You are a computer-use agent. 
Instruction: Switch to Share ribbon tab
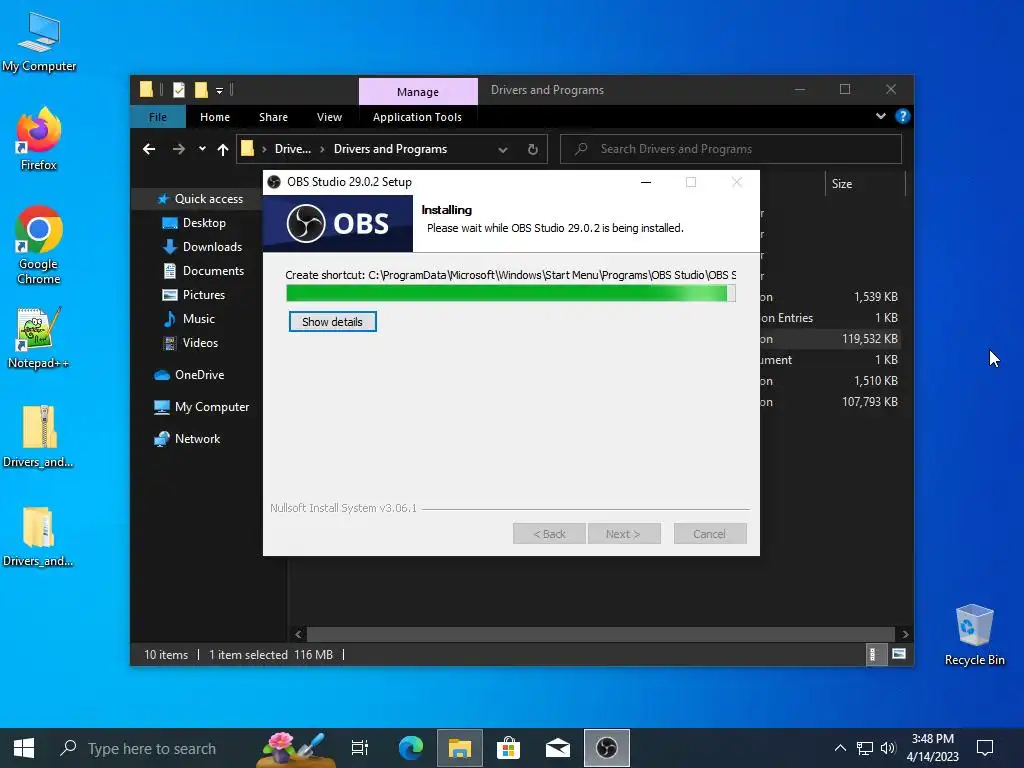(x=273, y=117)
